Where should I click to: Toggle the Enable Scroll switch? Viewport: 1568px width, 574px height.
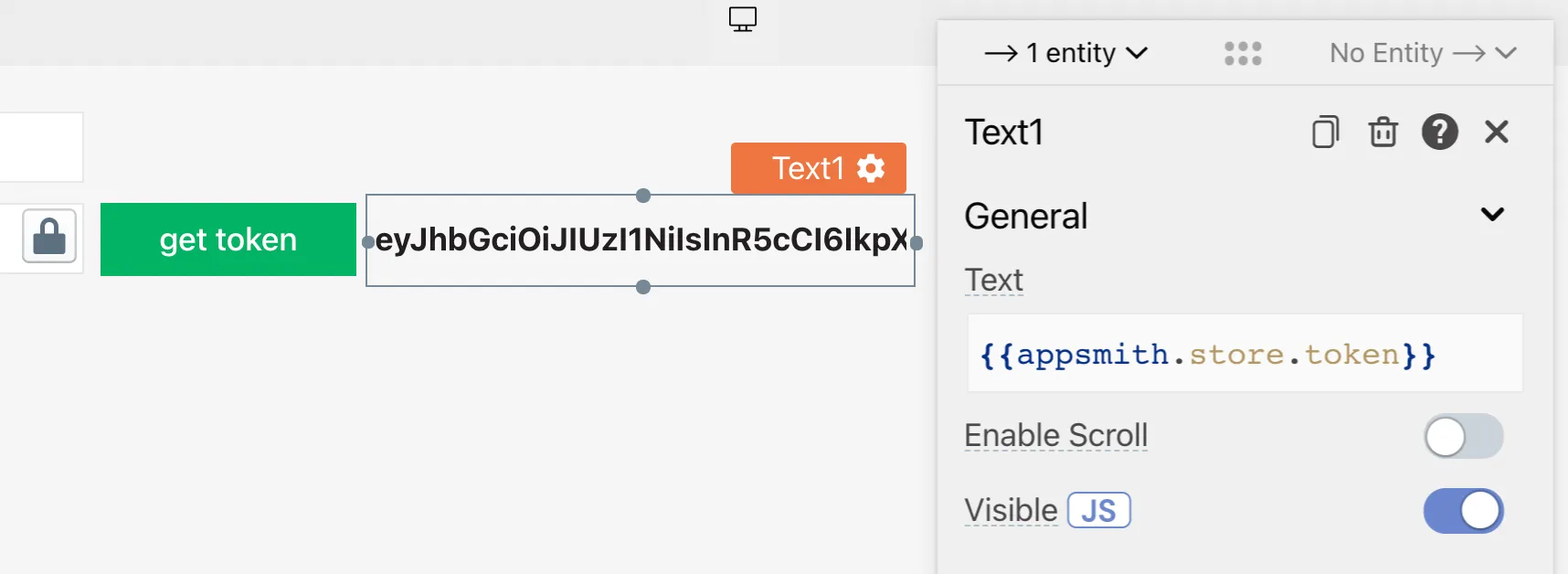(x=1462, y=437)
